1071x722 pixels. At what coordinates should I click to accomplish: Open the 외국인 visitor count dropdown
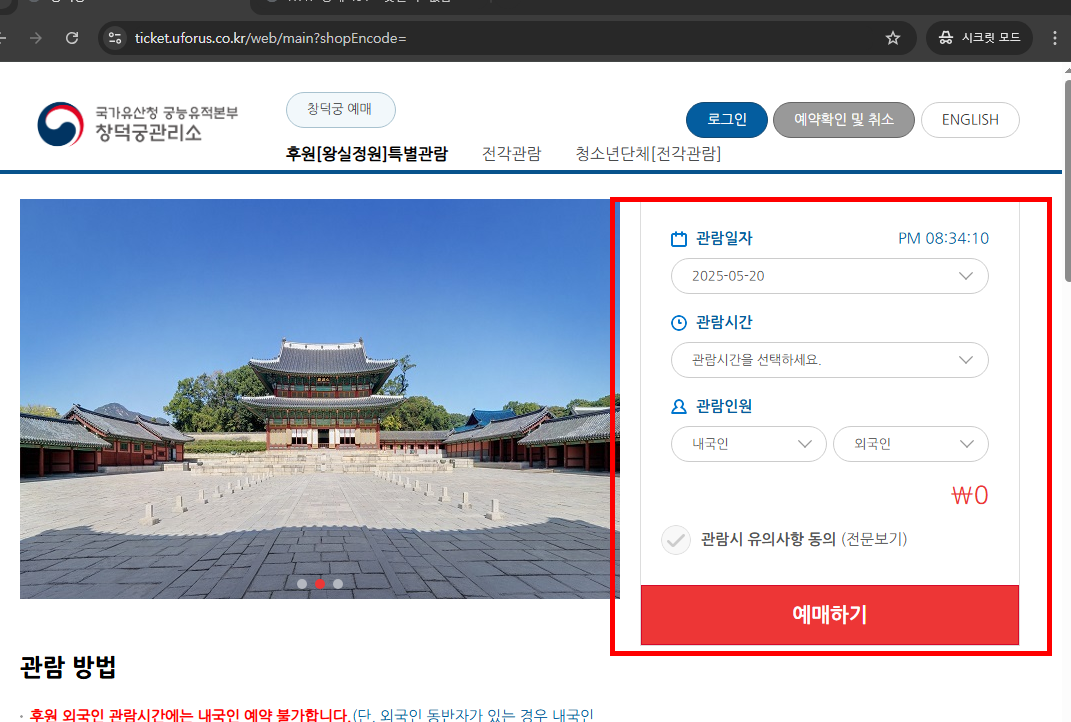(910, 444)
